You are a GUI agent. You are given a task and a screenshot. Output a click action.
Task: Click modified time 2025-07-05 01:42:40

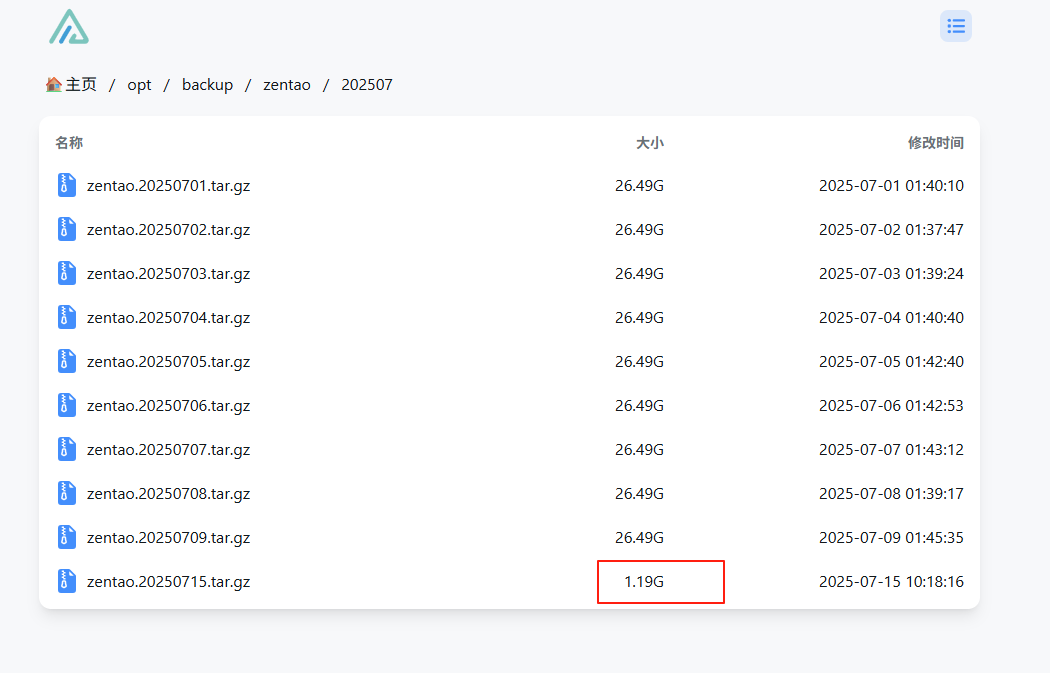[x=891, y=362]
